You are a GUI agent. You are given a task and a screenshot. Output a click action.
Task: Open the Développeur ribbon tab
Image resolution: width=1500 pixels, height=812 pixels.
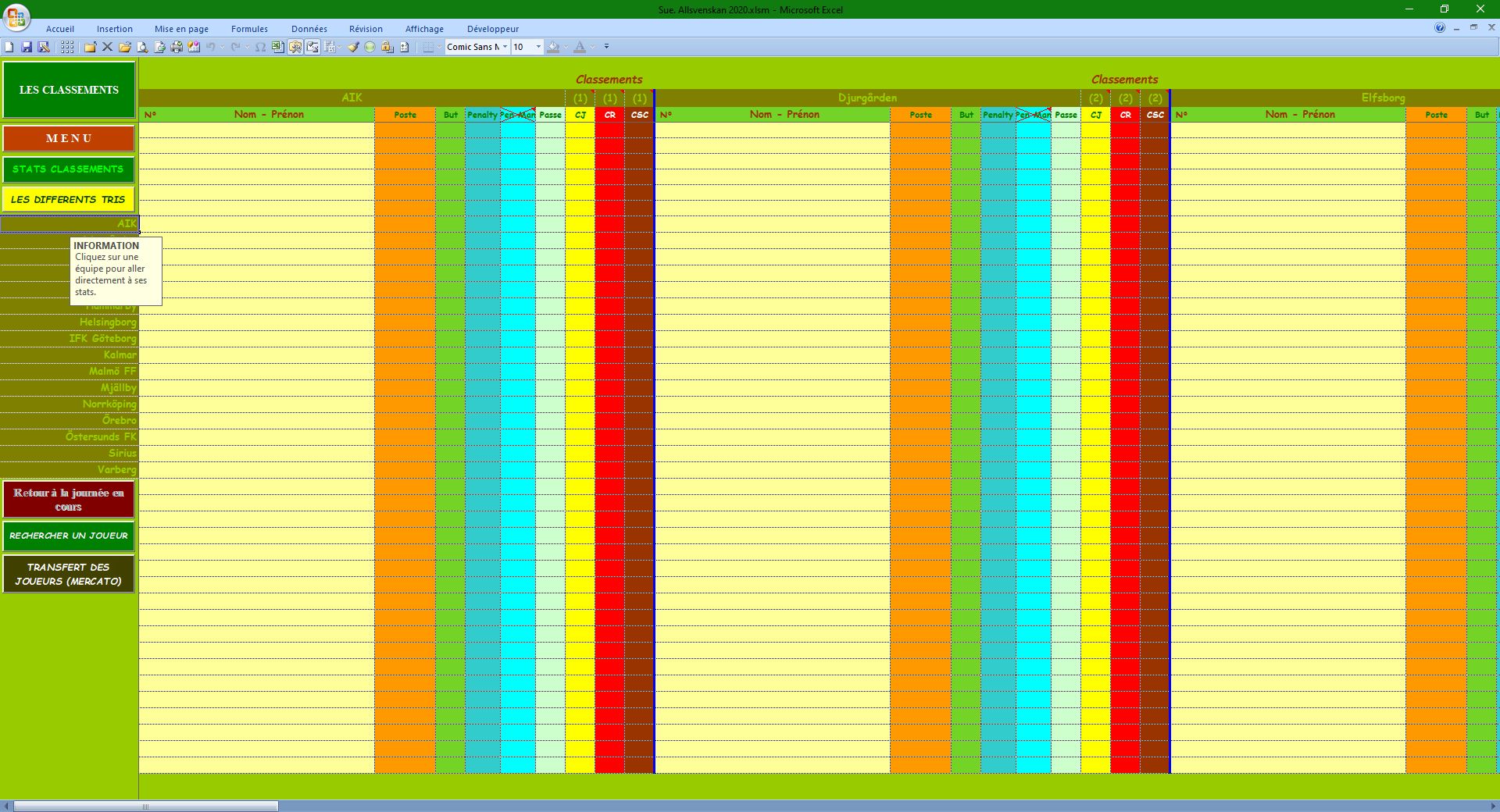pyautogui.click(x=493, y=29)
